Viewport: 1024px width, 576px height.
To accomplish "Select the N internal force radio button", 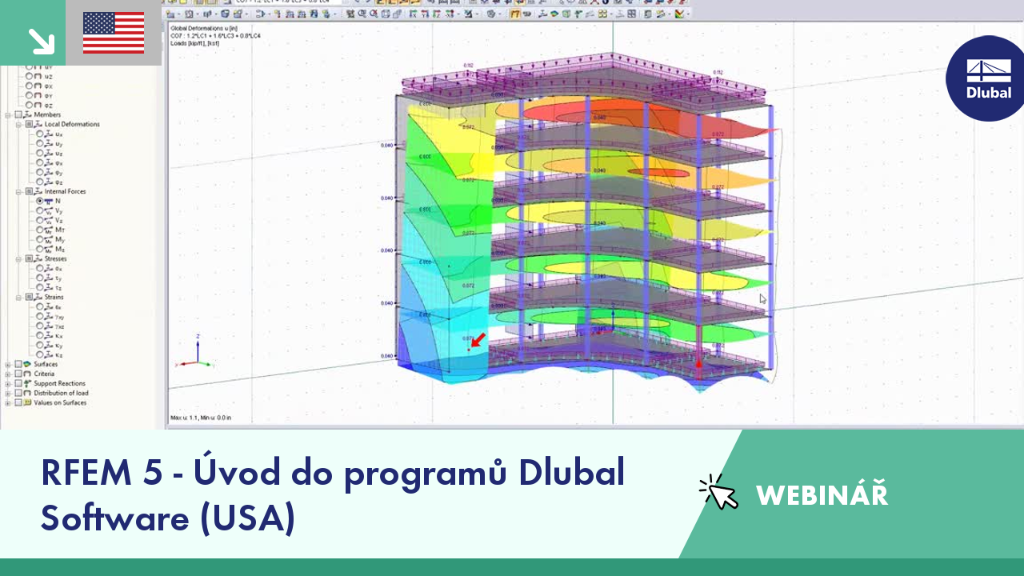I will tap(40, 201).
